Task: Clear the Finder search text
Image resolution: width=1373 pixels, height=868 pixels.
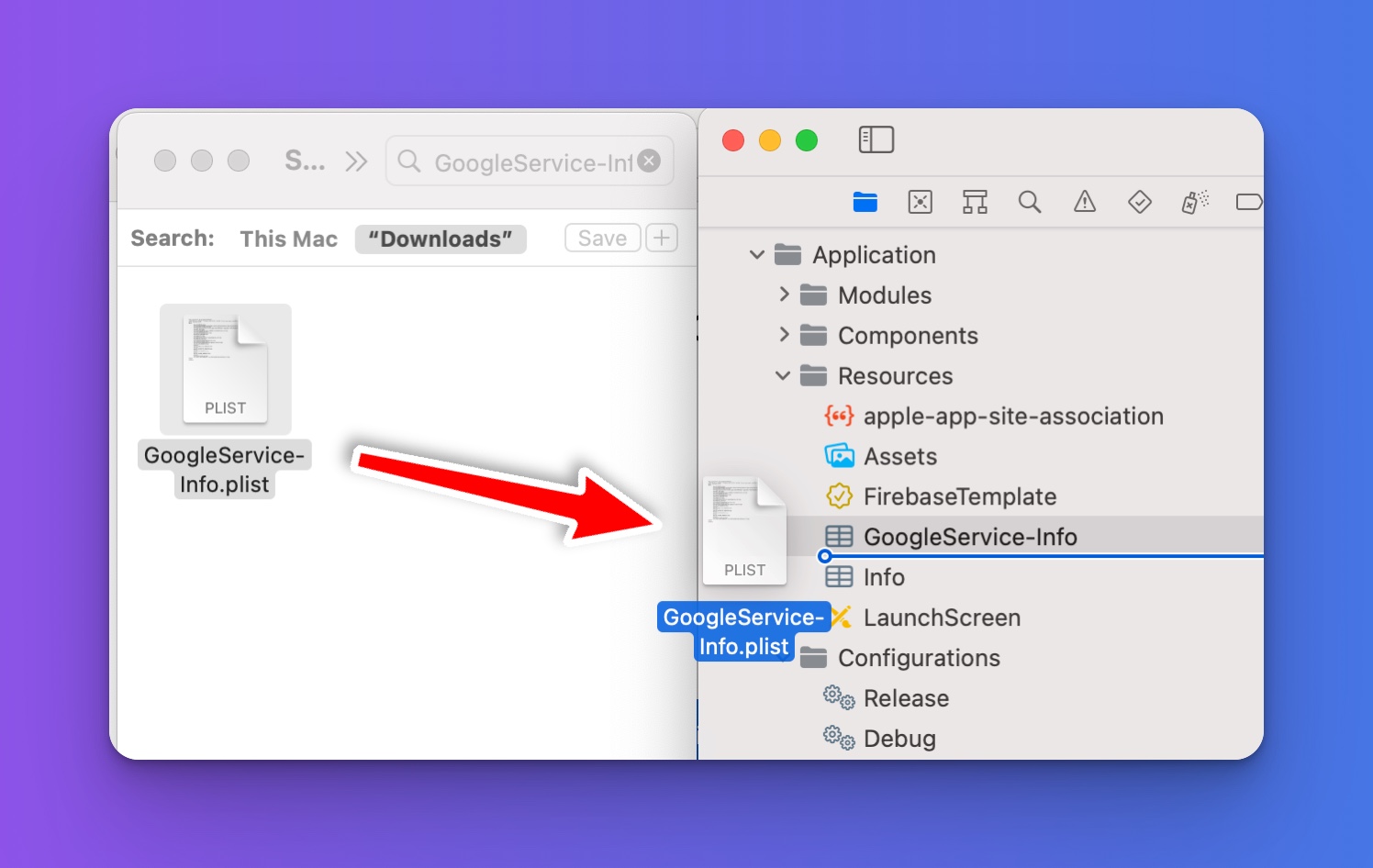Action: tap(649, 161)
